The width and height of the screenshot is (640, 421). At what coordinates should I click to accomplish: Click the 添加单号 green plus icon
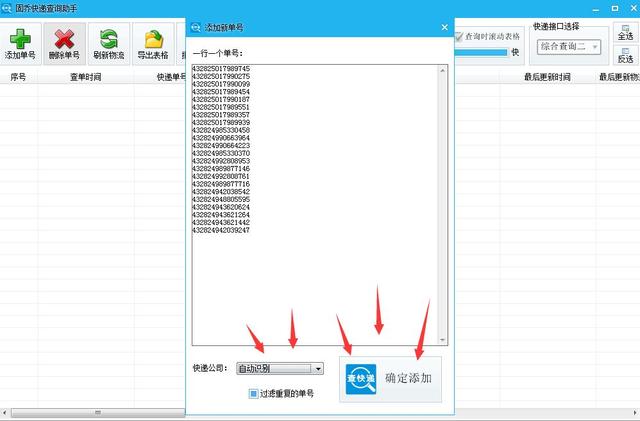click(x=20, y=39)
